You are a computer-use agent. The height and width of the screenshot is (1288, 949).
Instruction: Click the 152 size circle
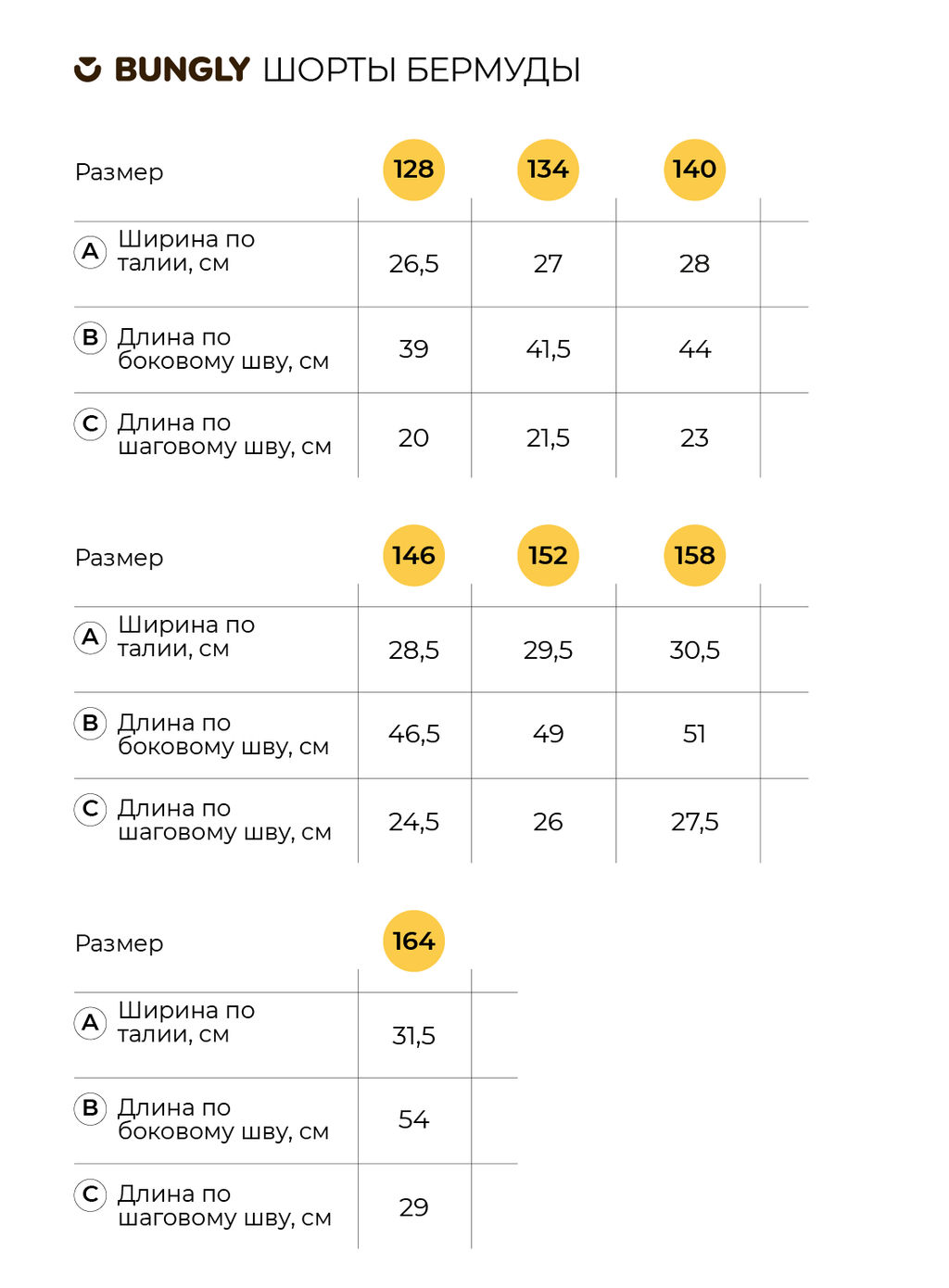(x=548, y=556)
